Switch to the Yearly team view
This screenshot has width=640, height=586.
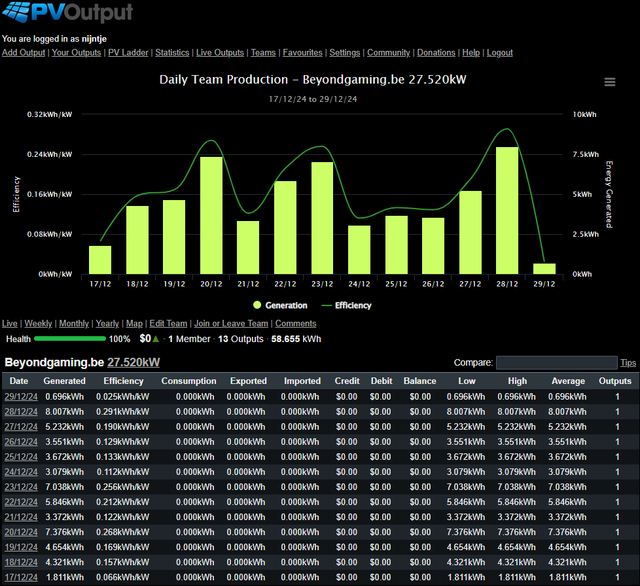[x=107, y=324]
